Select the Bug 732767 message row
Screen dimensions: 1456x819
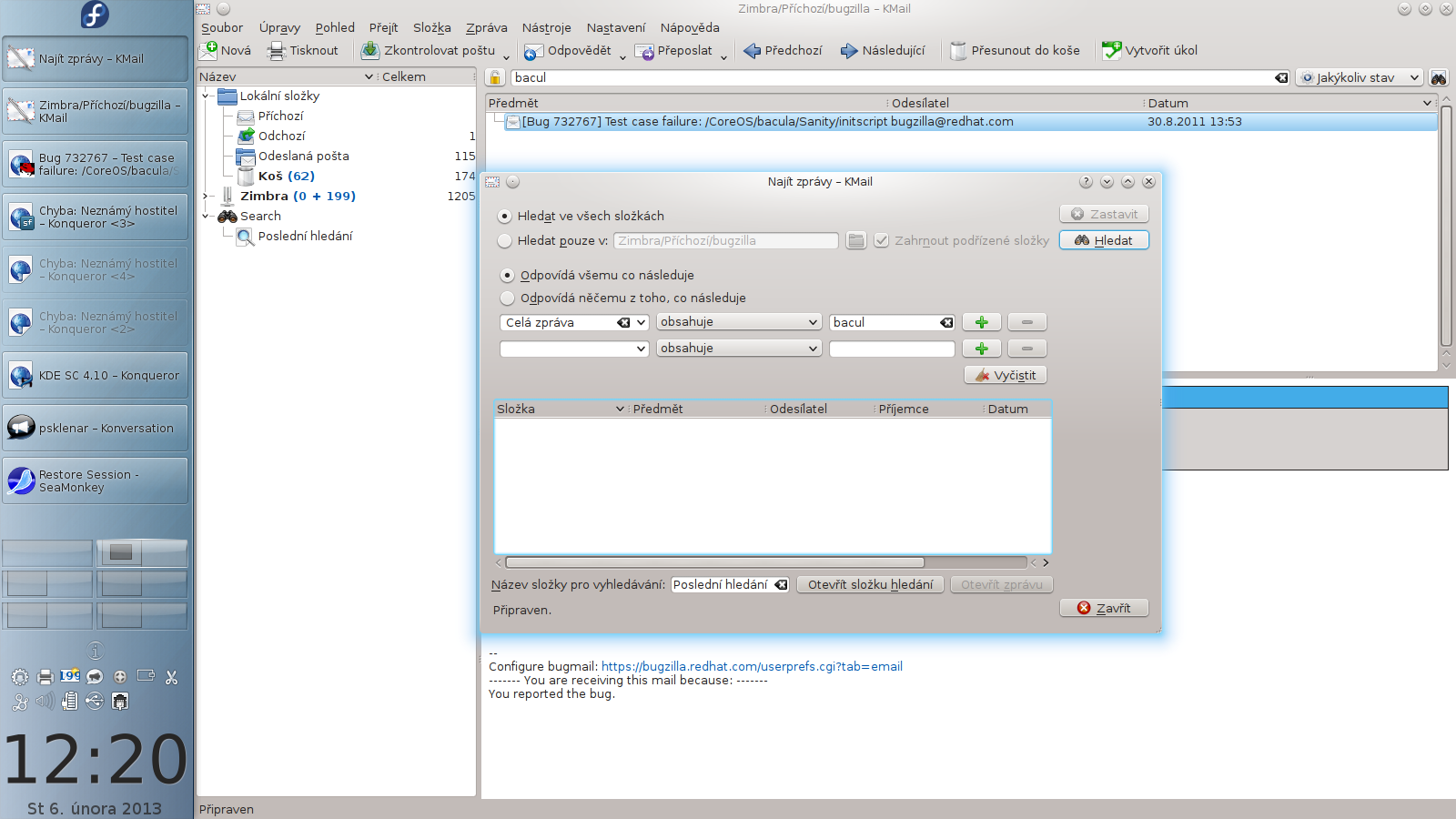click(x=962, y=122)
